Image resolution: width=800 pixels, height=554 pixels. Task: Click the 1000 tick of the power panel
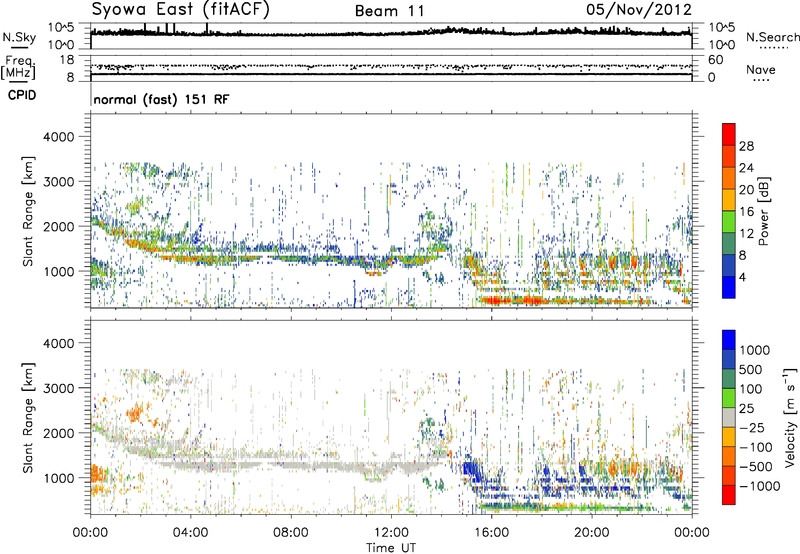(x=61, y=271)
